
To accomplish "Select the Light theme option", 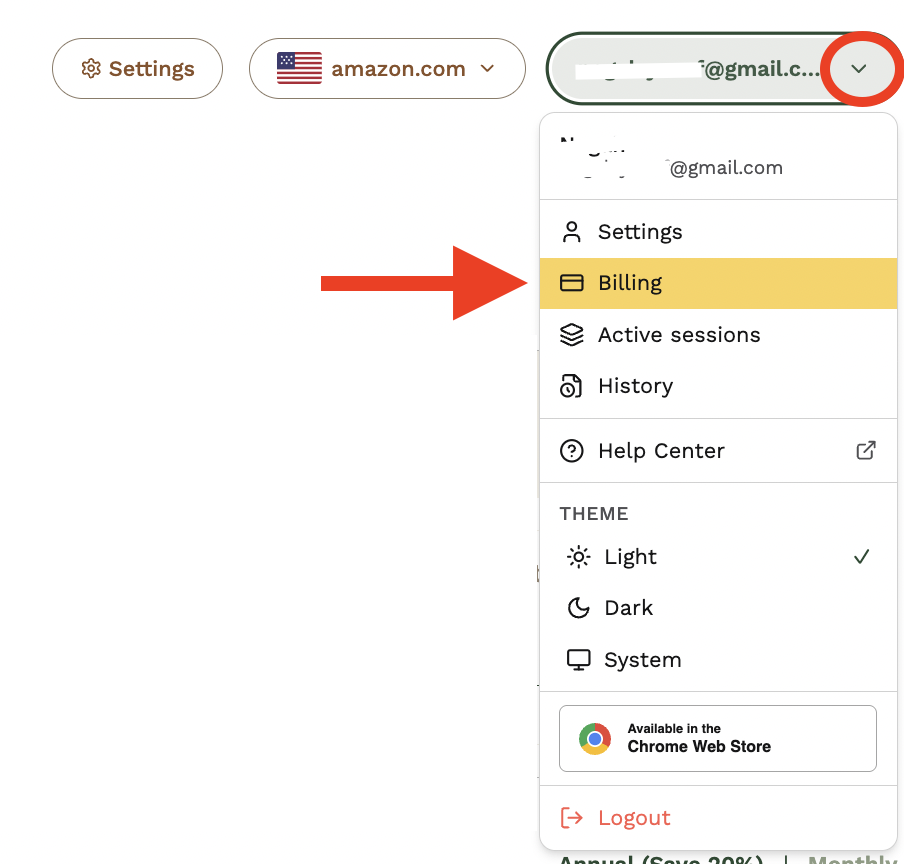I will 718,557.
